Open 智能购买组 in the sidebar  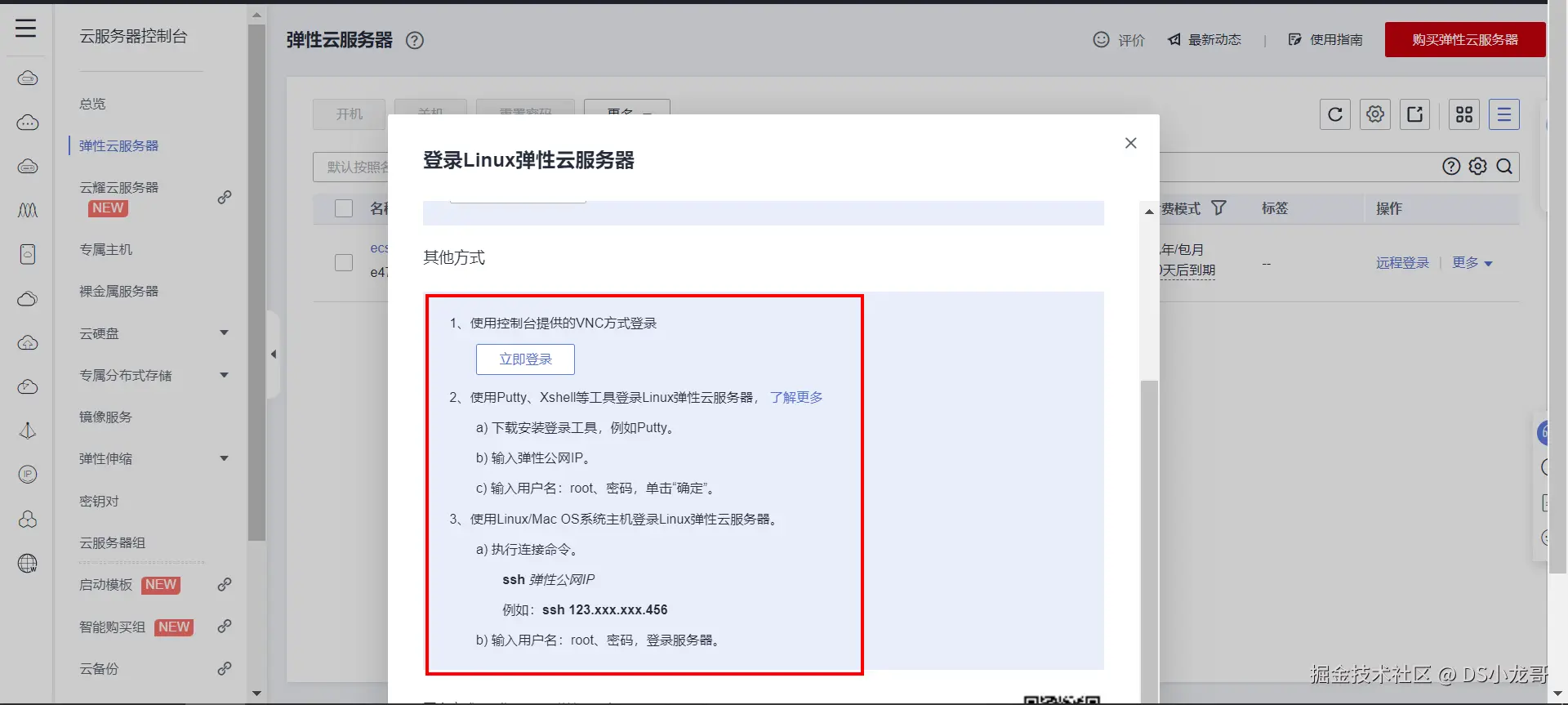pyautogui.click(x=112, y=627)
